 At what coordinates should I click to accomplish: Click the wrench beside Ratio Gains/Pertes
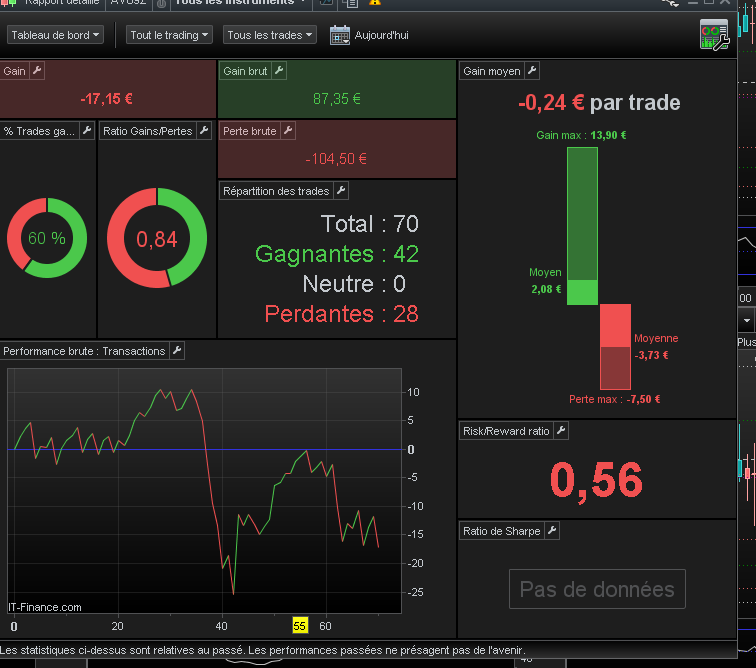point(204,131)
